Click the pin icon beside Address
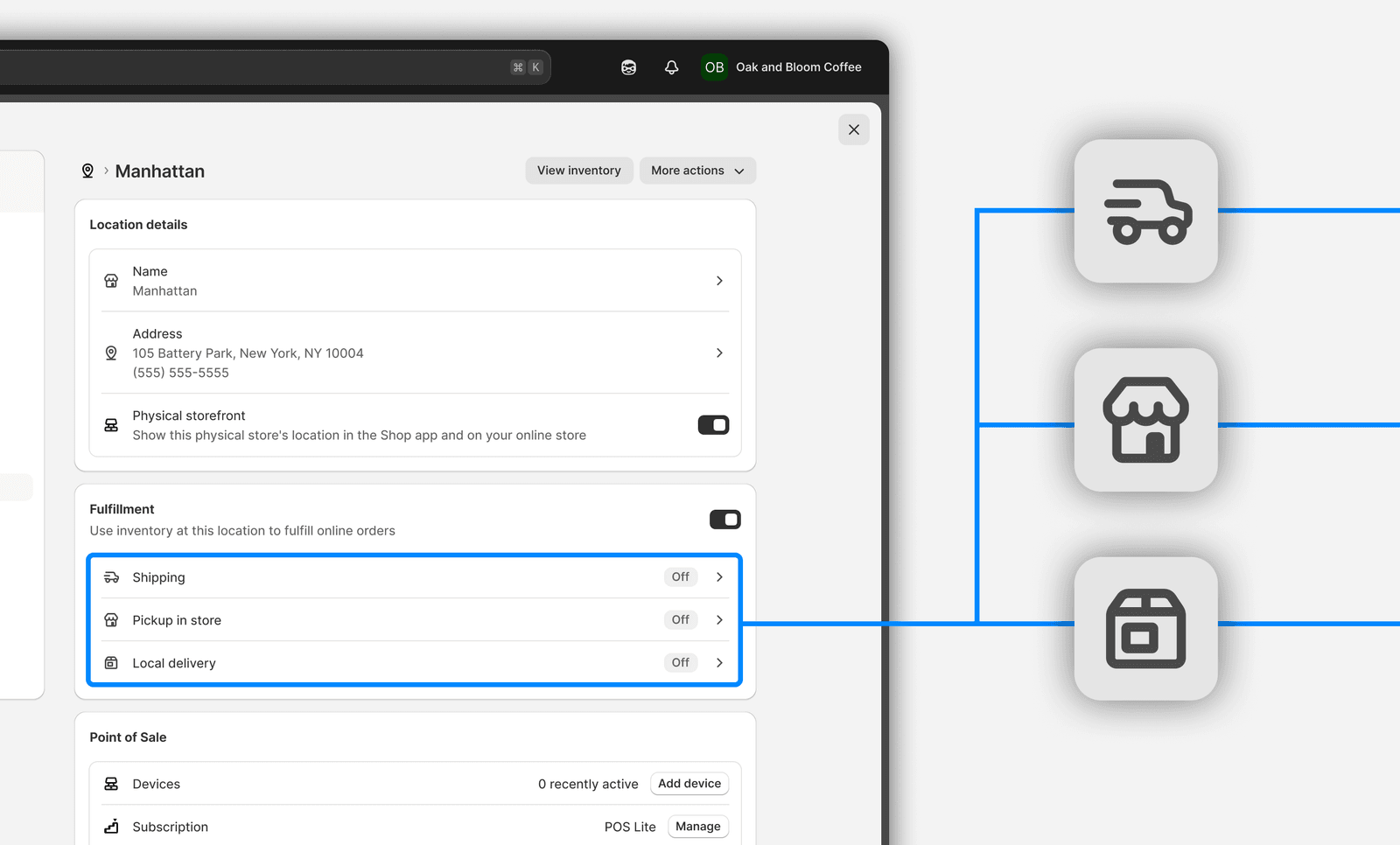 tap(111, 353)
